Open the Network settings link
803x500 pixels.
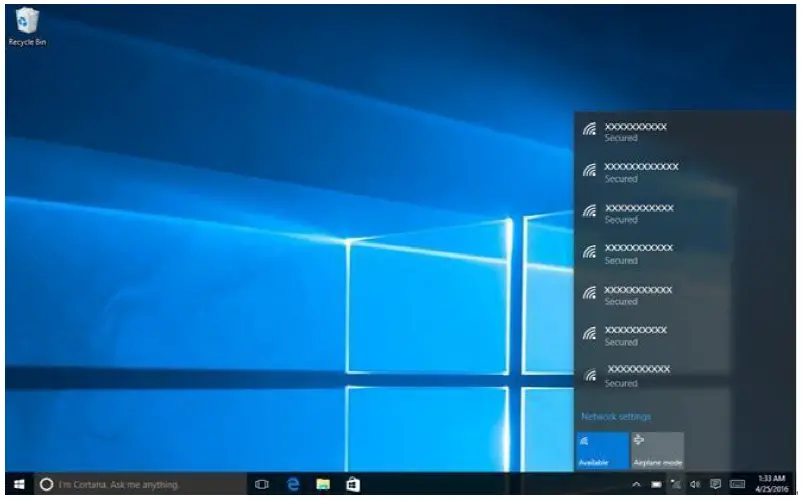616,416
